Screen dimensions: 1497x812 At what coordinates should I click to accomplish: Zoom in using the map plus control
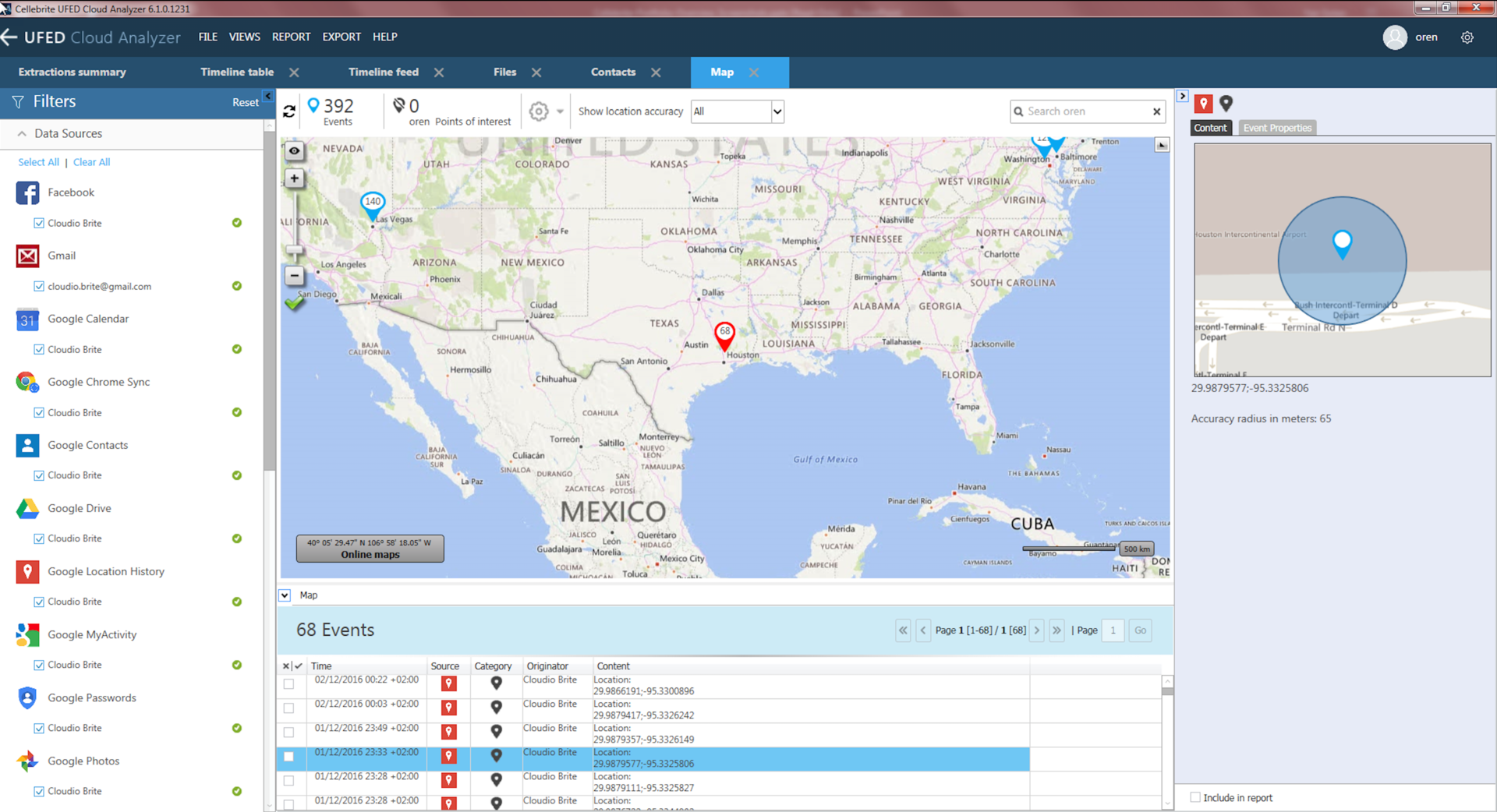click(294, 178)
